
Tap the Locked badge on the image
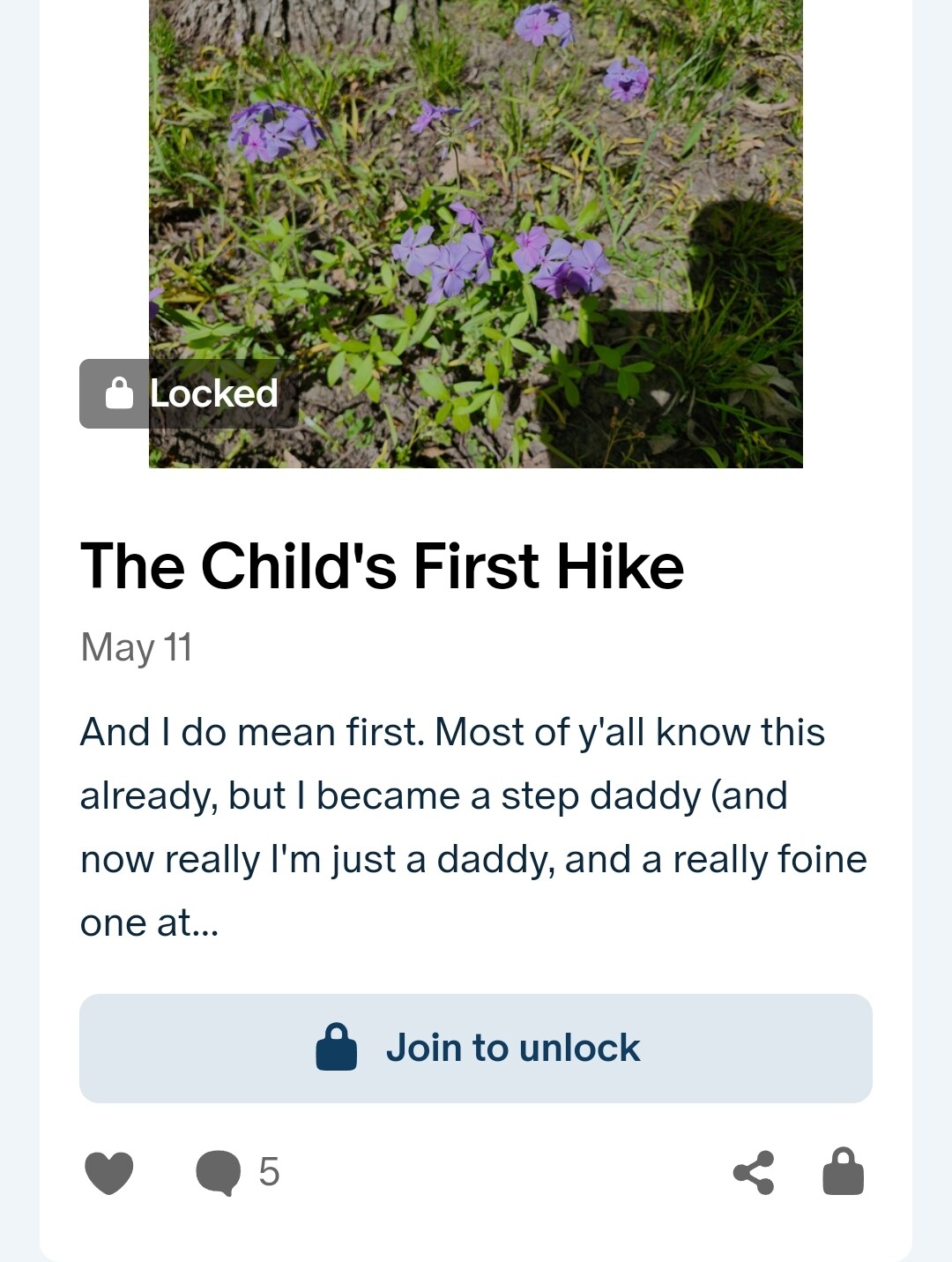tap(190, 393)
